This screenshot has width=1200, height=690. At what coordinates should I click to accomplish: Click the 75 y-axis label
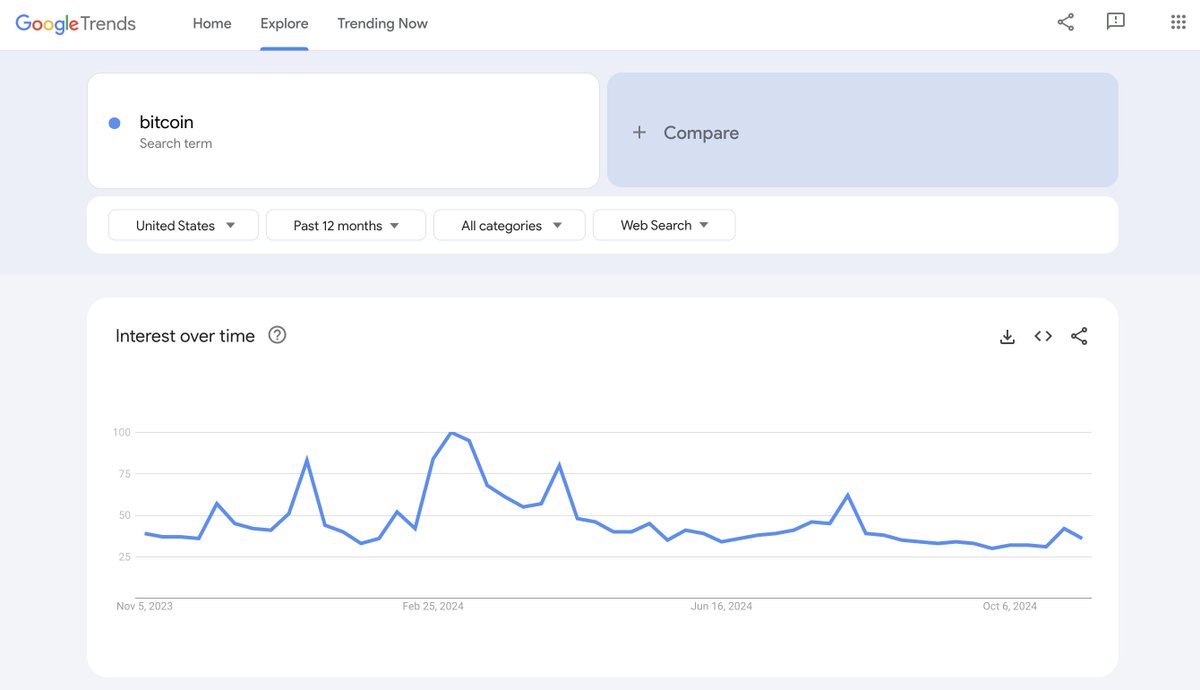pos(125,474)
